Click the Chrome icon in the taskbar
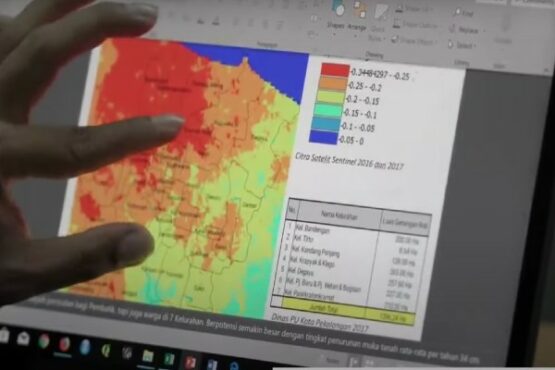The width and height of the screenshot is (555, 370). 44,341
